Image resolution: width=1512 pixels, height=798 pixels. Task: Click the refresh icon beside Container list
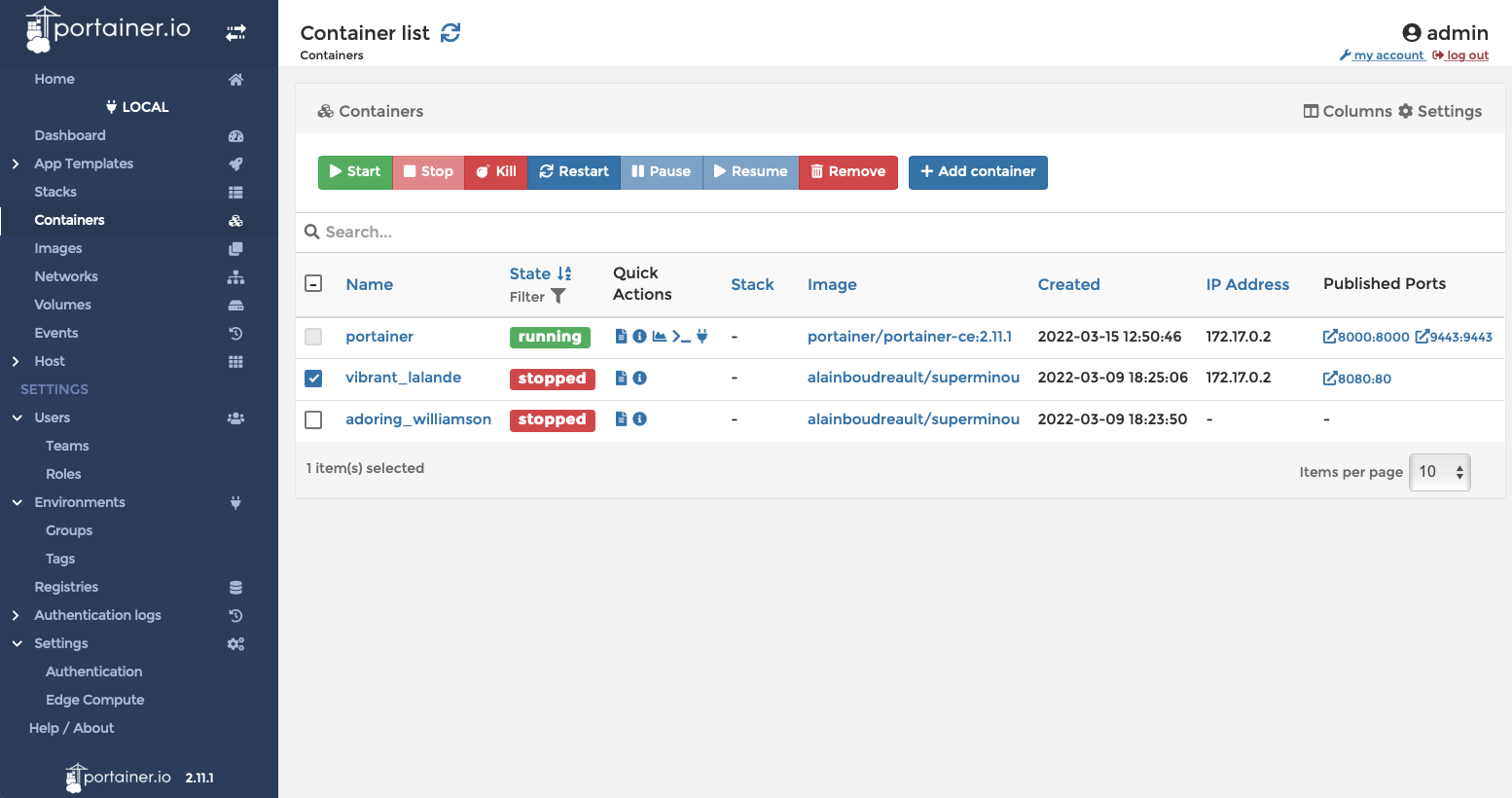pos(450,33)
